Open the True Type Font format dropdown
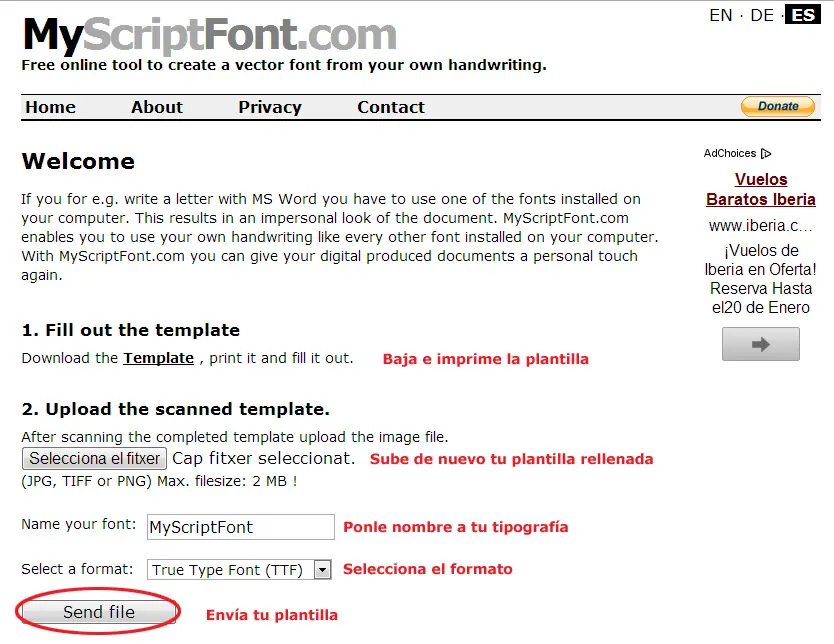Viewport: 834px width, 644px height. [x=239, y=570]
